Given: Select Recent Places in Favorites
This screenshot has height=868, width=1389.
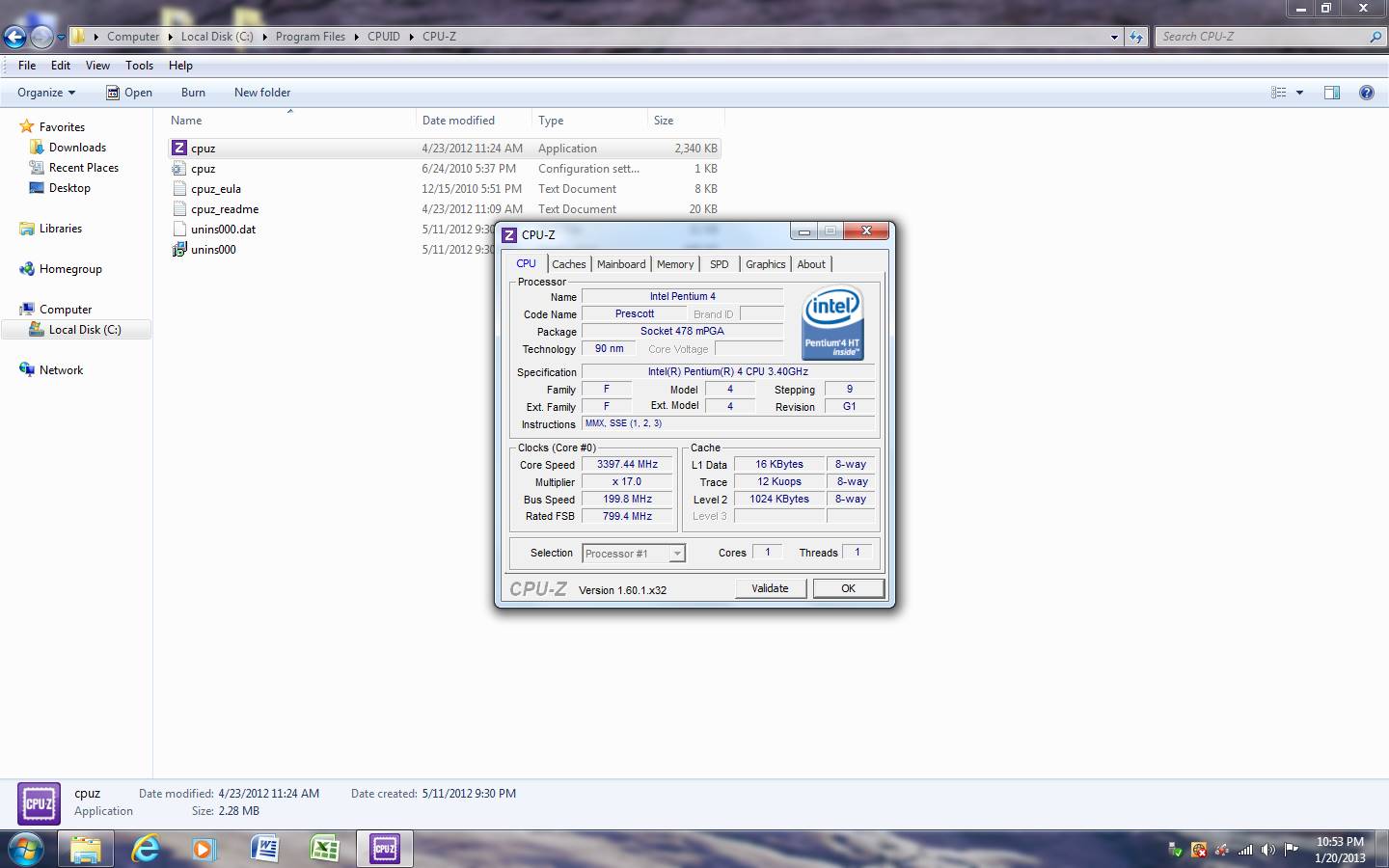Looking at the screenshot, I should (x=84, y=168).
